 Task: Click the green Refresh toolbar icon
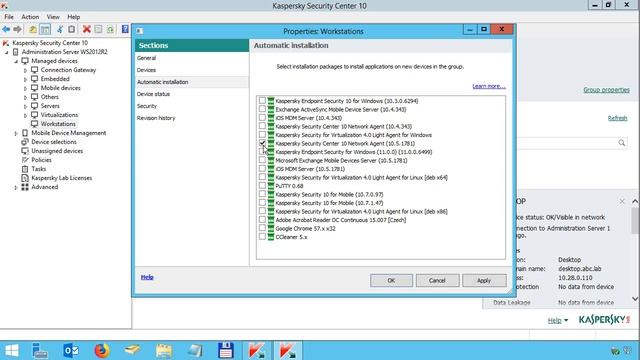click(x=110, y=29)
